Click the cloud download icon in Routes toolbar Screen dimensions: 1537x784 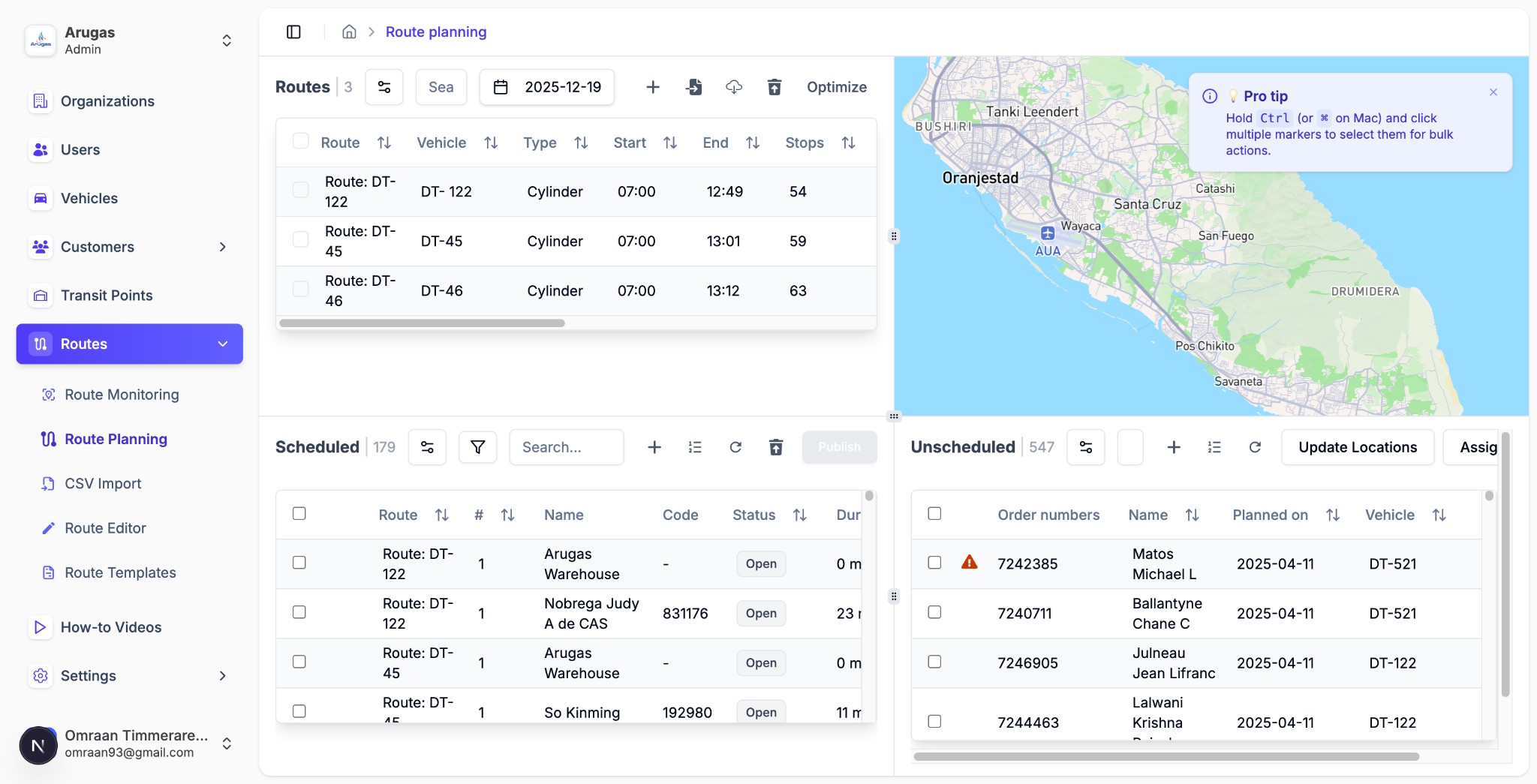pos(733,87)
